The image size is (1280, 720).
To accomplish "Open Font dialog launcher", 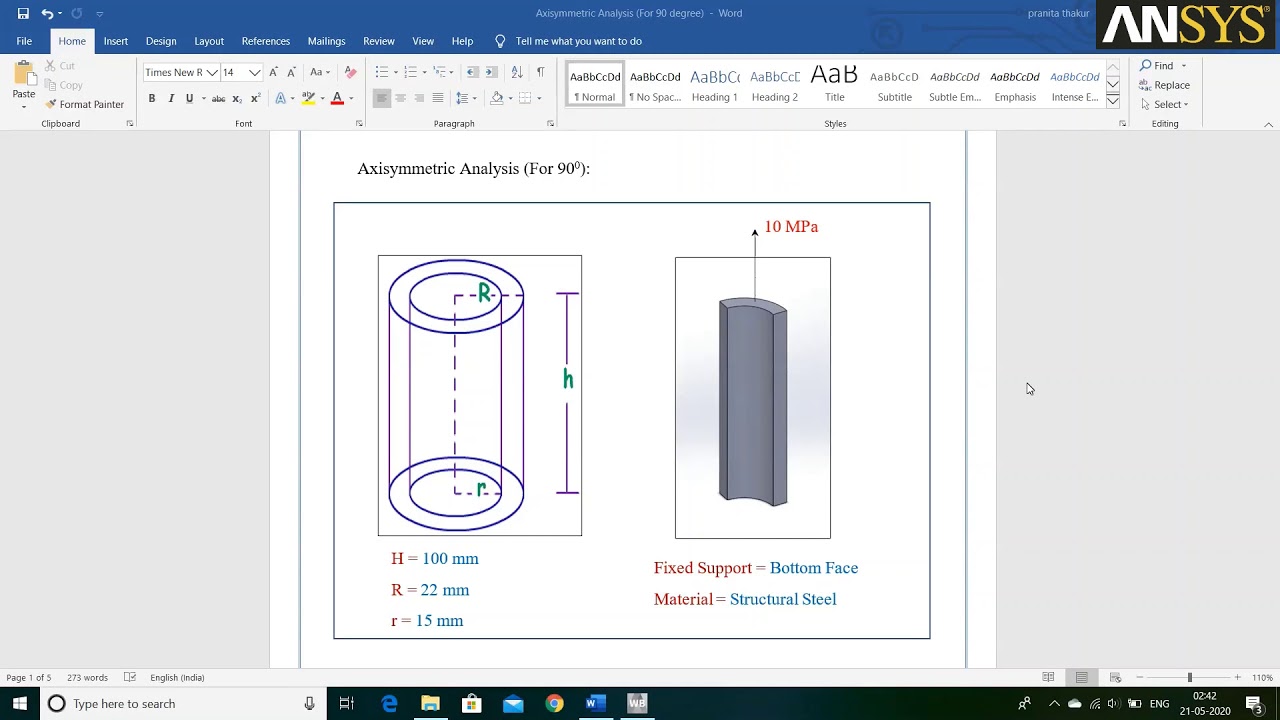I will pyautogui.click(x=359, y=124).
